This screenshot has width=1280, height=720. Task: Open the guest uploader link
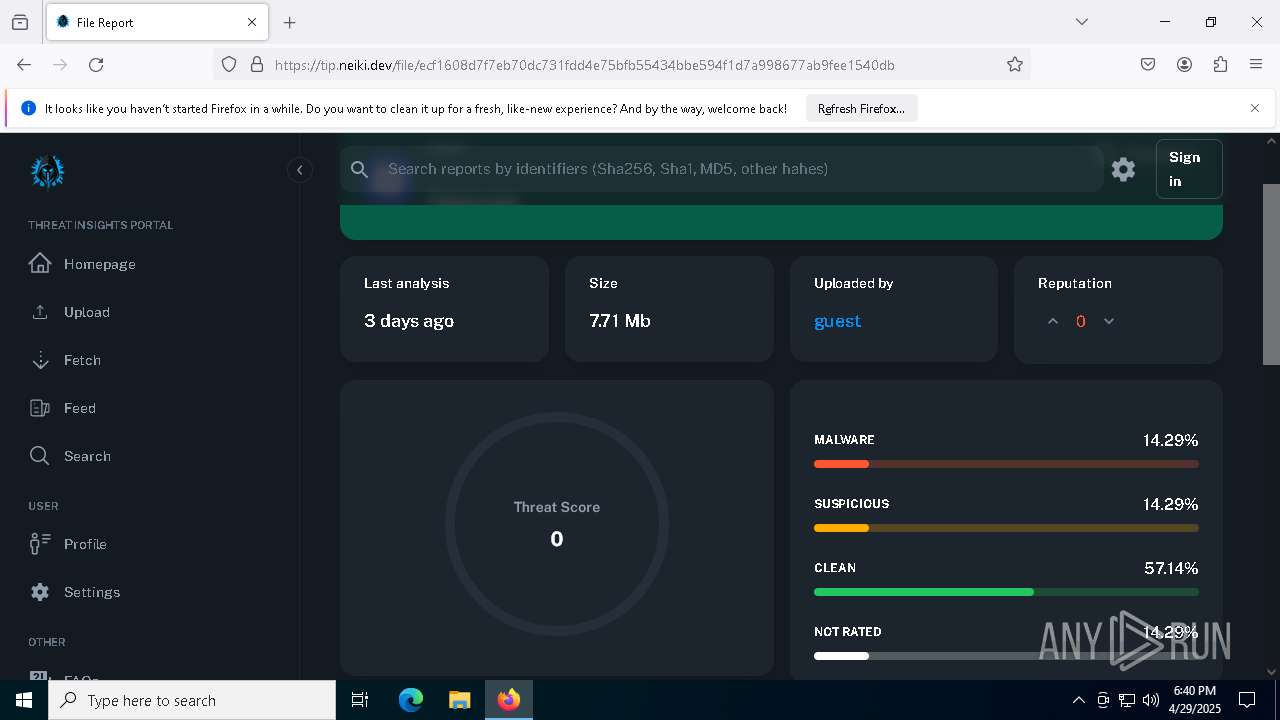tap(837, 321)
